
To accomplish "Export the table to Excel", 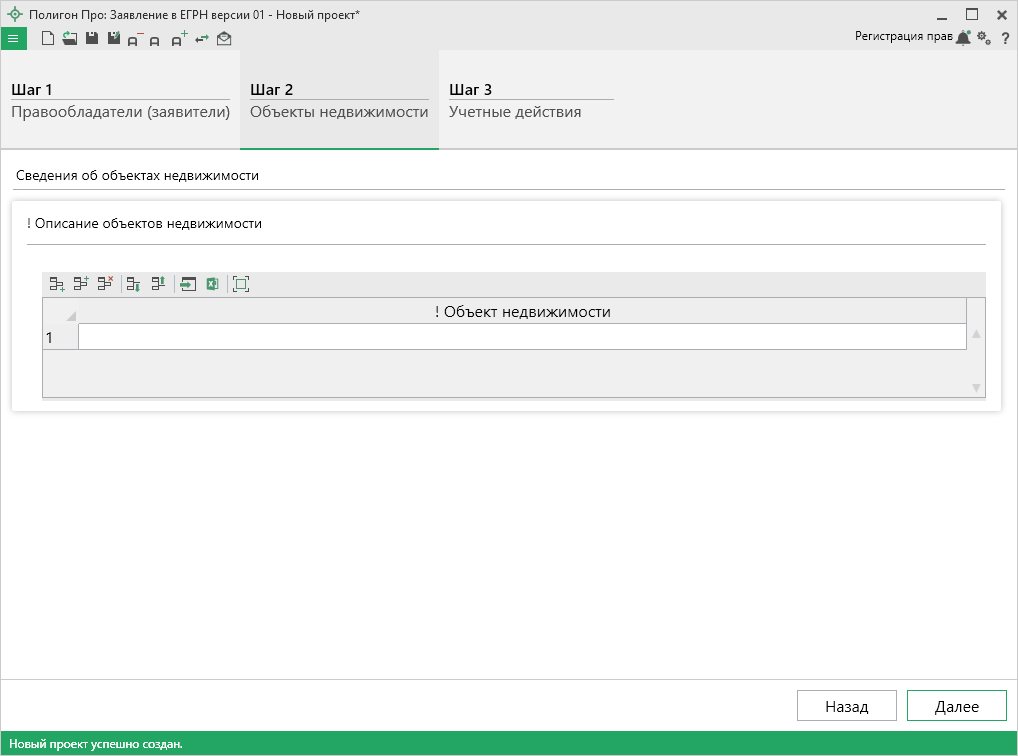I will click(212, 284).
